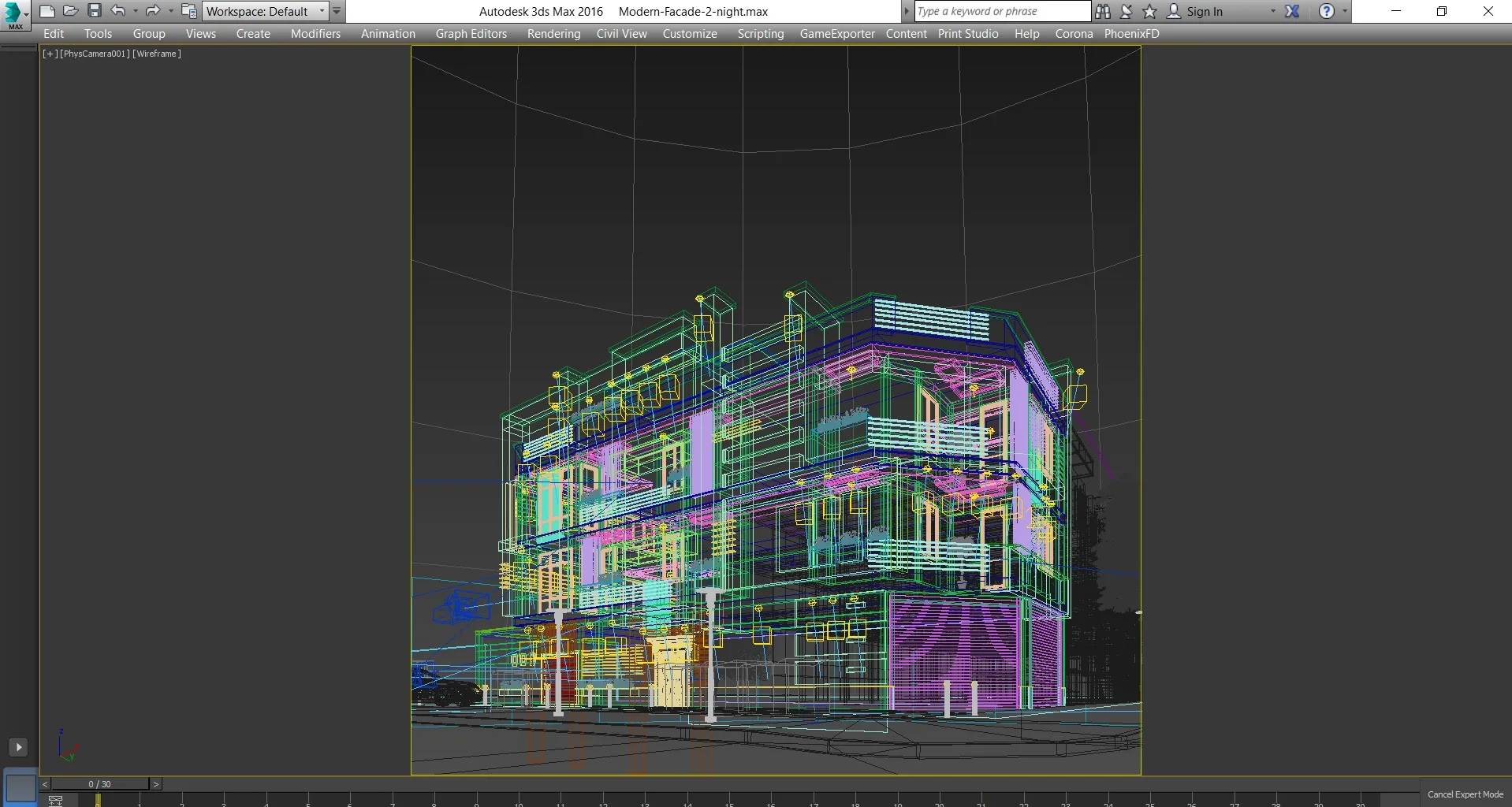Click Cancel Expert Mode button

click(x=1465, y=794)
